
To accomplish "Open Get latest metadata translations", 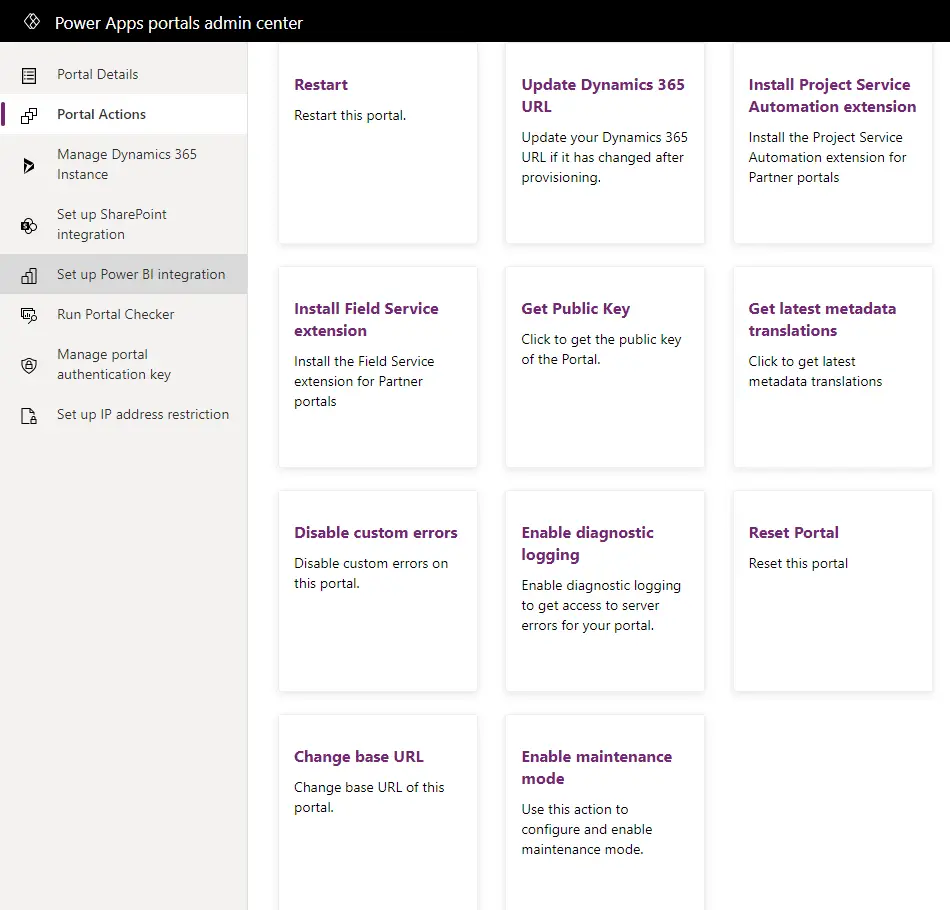I will coord(832,367).
